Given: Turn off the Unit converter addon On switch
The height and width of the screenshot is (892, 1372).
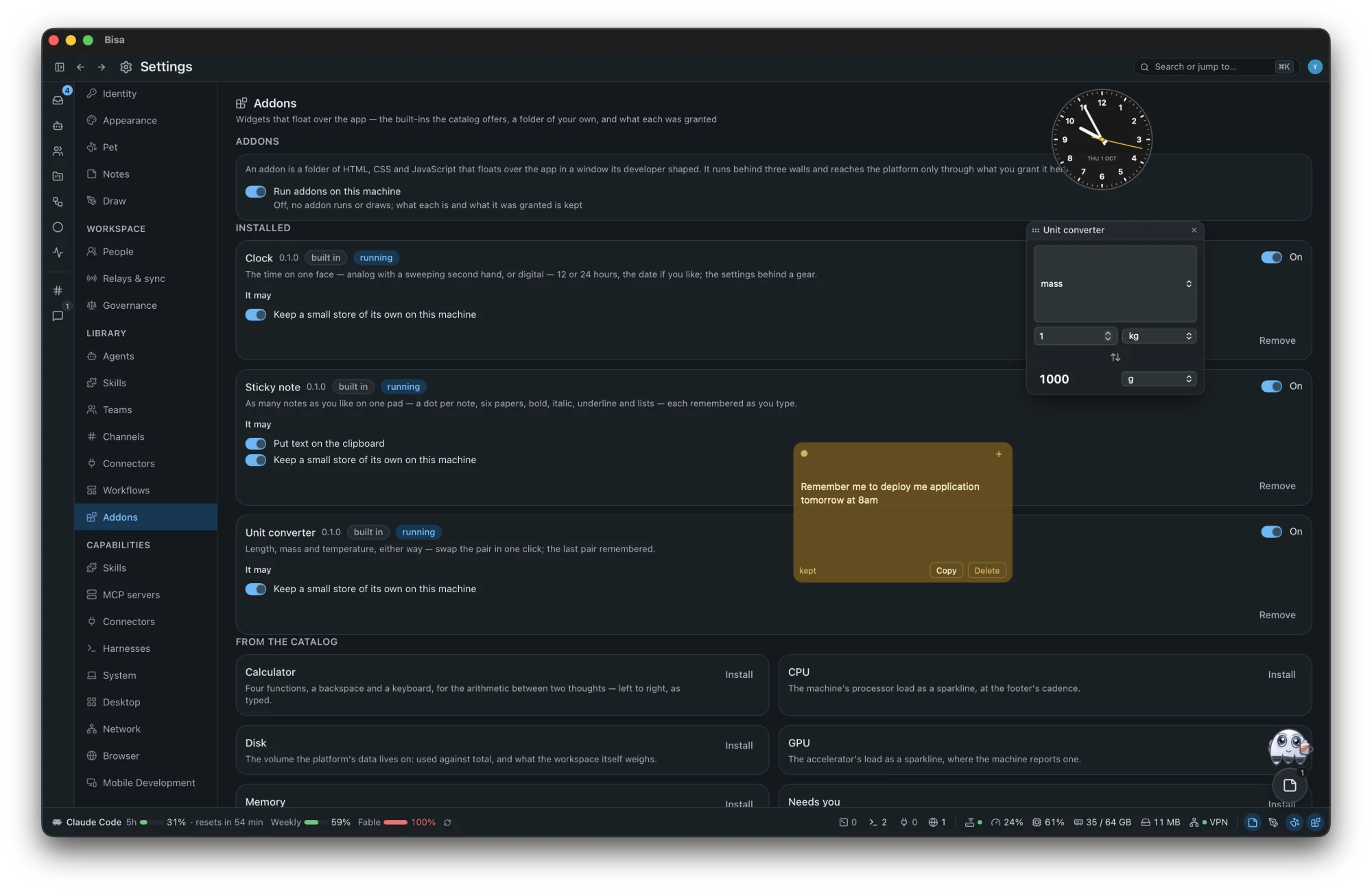Looking at the screenshot, I should (1271, 532).
